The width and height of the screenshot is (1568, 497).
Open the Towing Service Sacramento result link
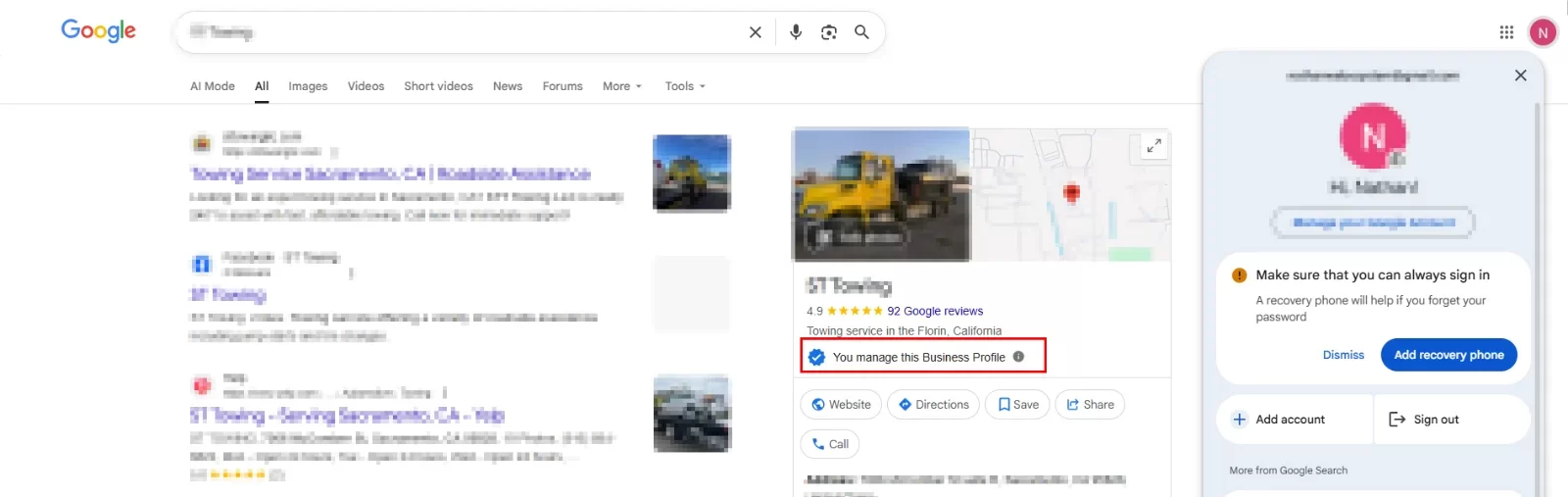tap(390, 174)
